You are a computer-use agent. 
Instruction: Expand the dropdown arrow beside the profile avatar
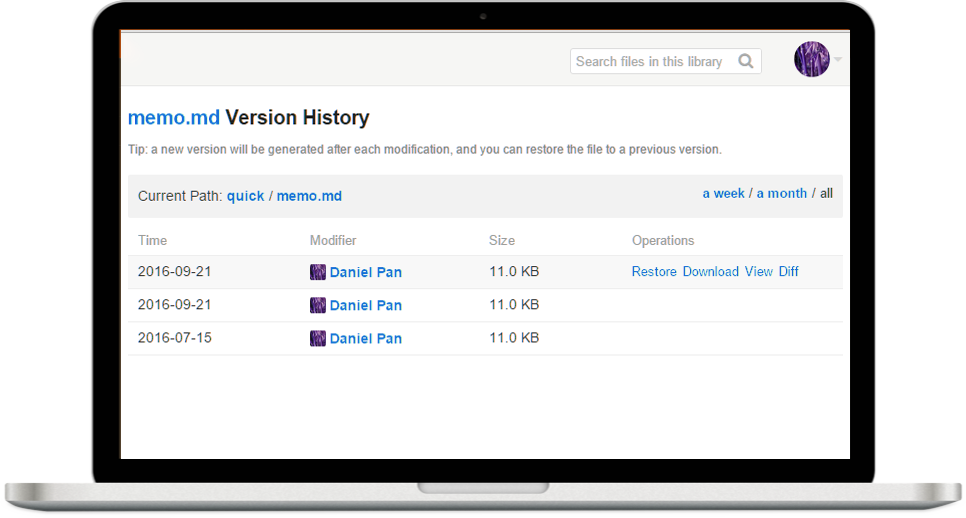pos(838,60)
